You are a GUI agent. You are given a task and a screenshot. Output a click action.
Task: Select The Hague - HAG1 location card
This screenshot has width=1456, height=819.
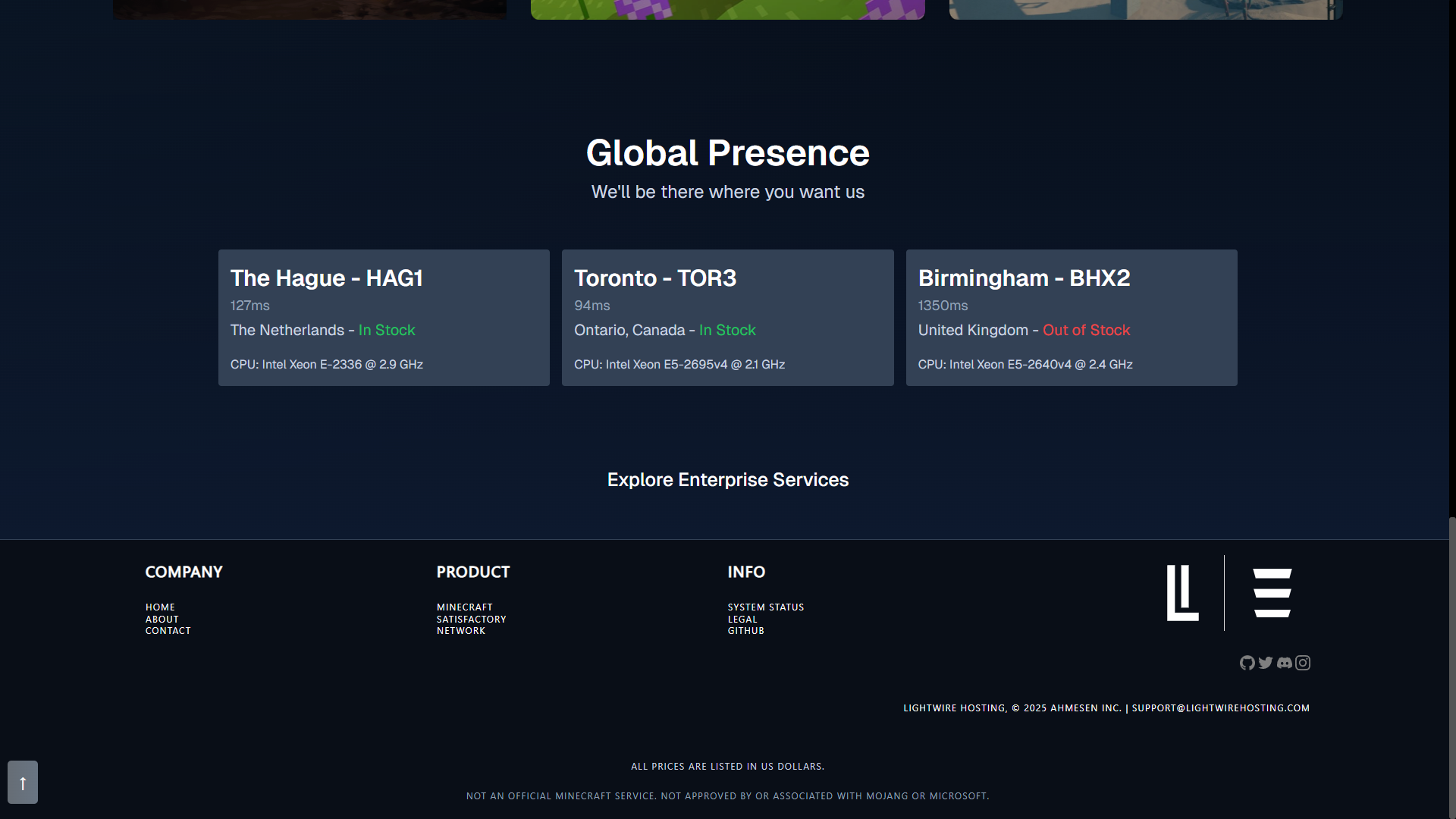(384, 318)
